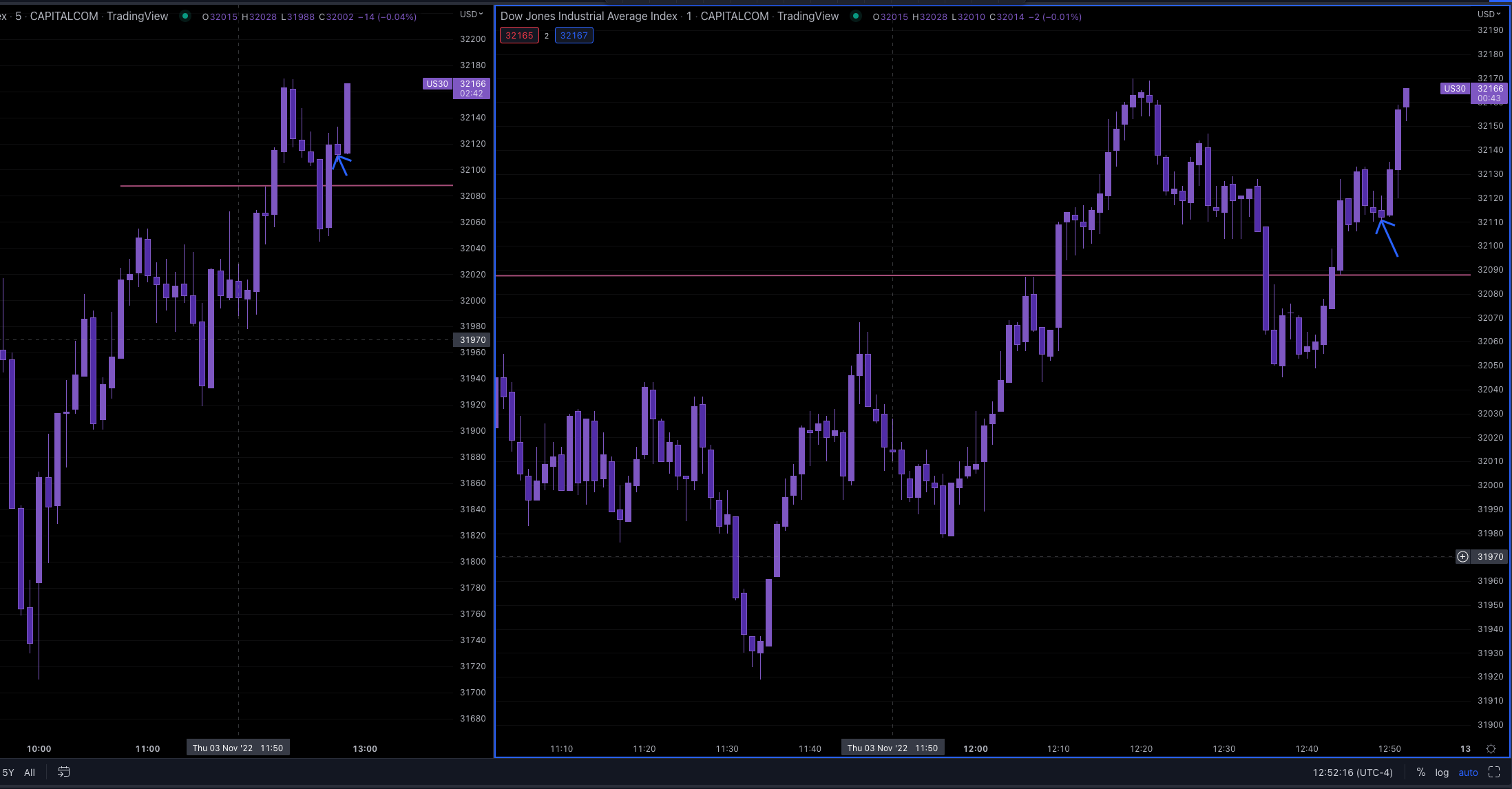The image size is (1512, 789).
Task: Click the green market status dot on the 1-minute chart
Action: click(855, 15)
